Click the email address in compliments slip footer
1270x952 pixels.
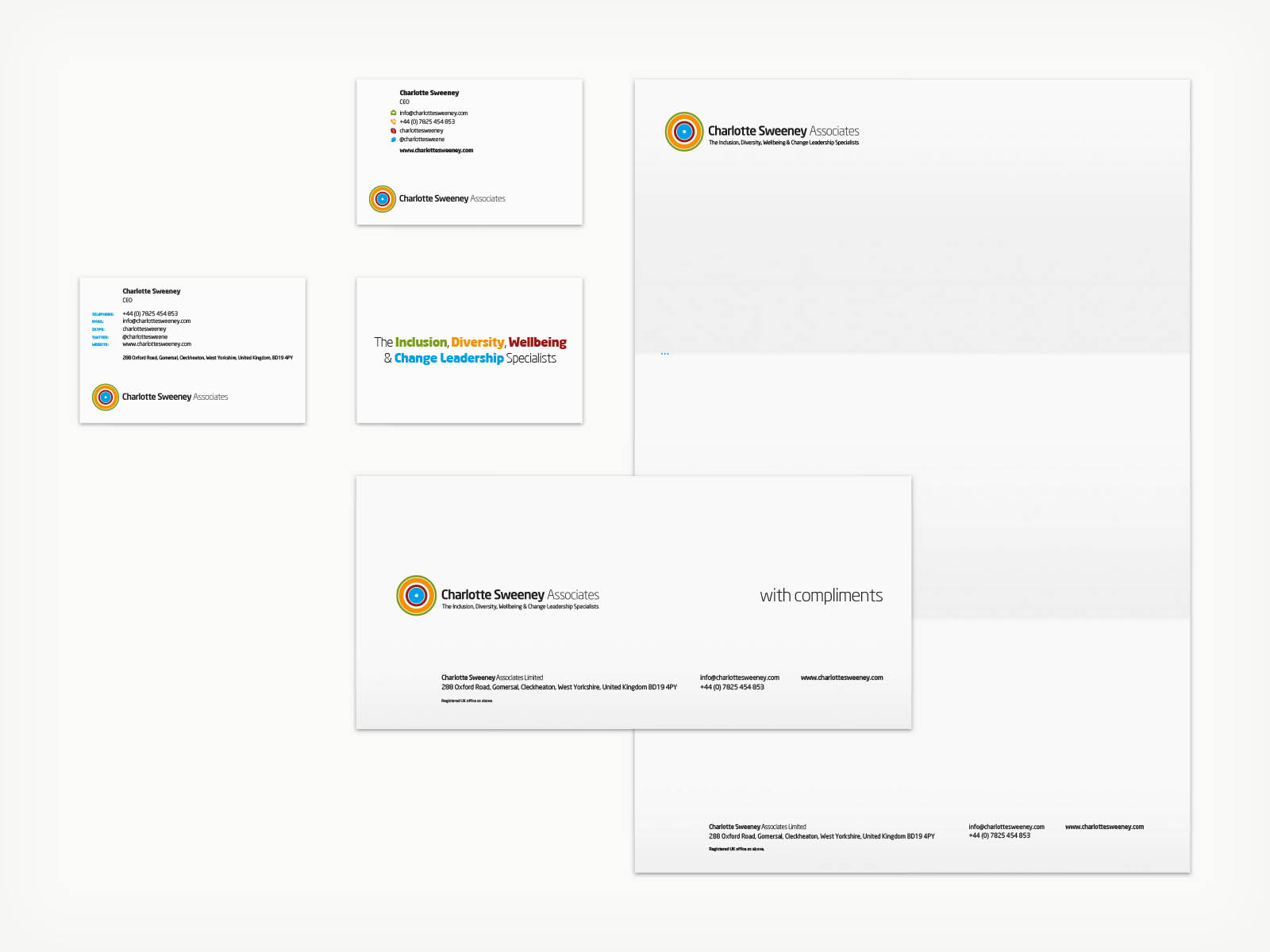click(740, 678)
